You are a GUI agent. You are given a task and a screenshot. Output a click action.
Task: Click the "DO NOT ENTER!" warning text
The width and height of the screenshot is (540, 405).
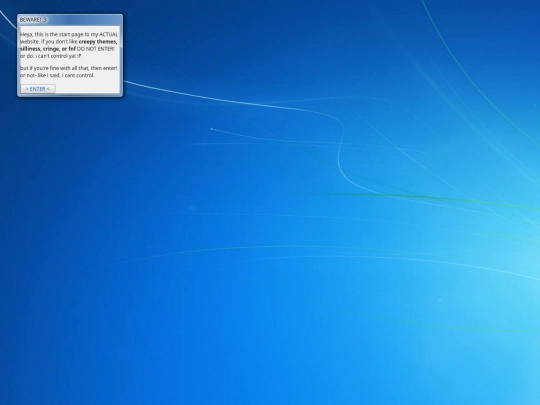pyautogui.click(x=96, y=49)
